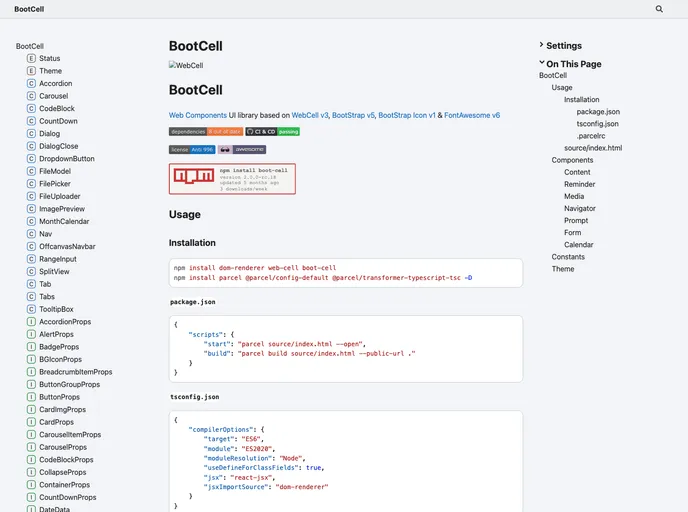Click the class icon beside FilePicker
The height and width of the screenshot is (512, 688).
pos(31,184)
